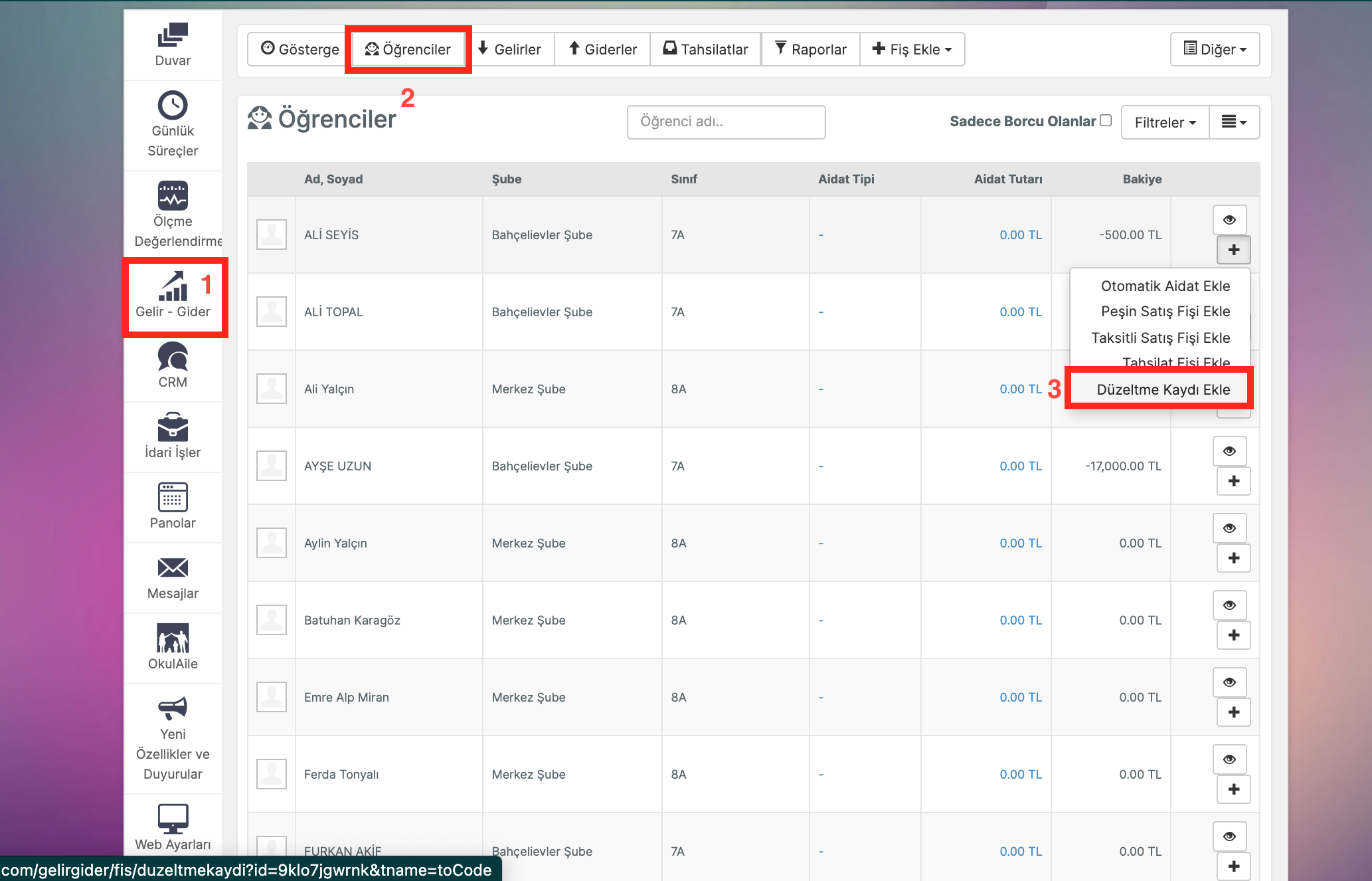Click Aylin Yalçın aidat tipi dash link
Screen dimensions: 1372x881
821,543
